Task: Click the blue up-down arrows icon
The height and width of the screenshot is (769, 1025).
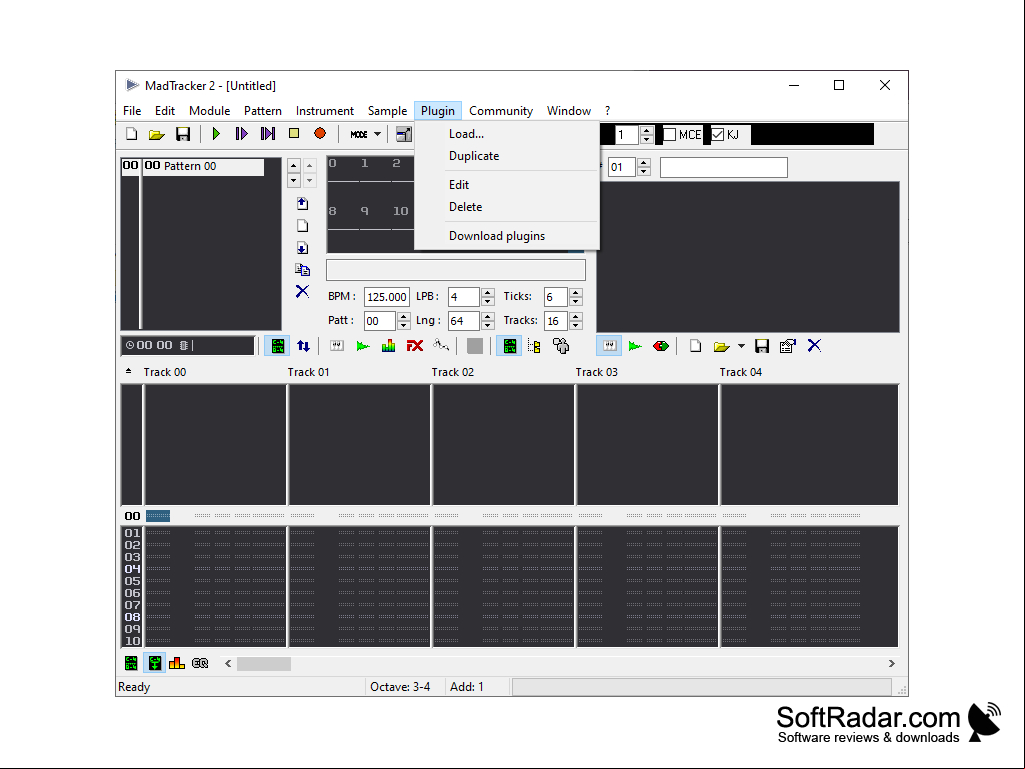Action: click(303, 346)
